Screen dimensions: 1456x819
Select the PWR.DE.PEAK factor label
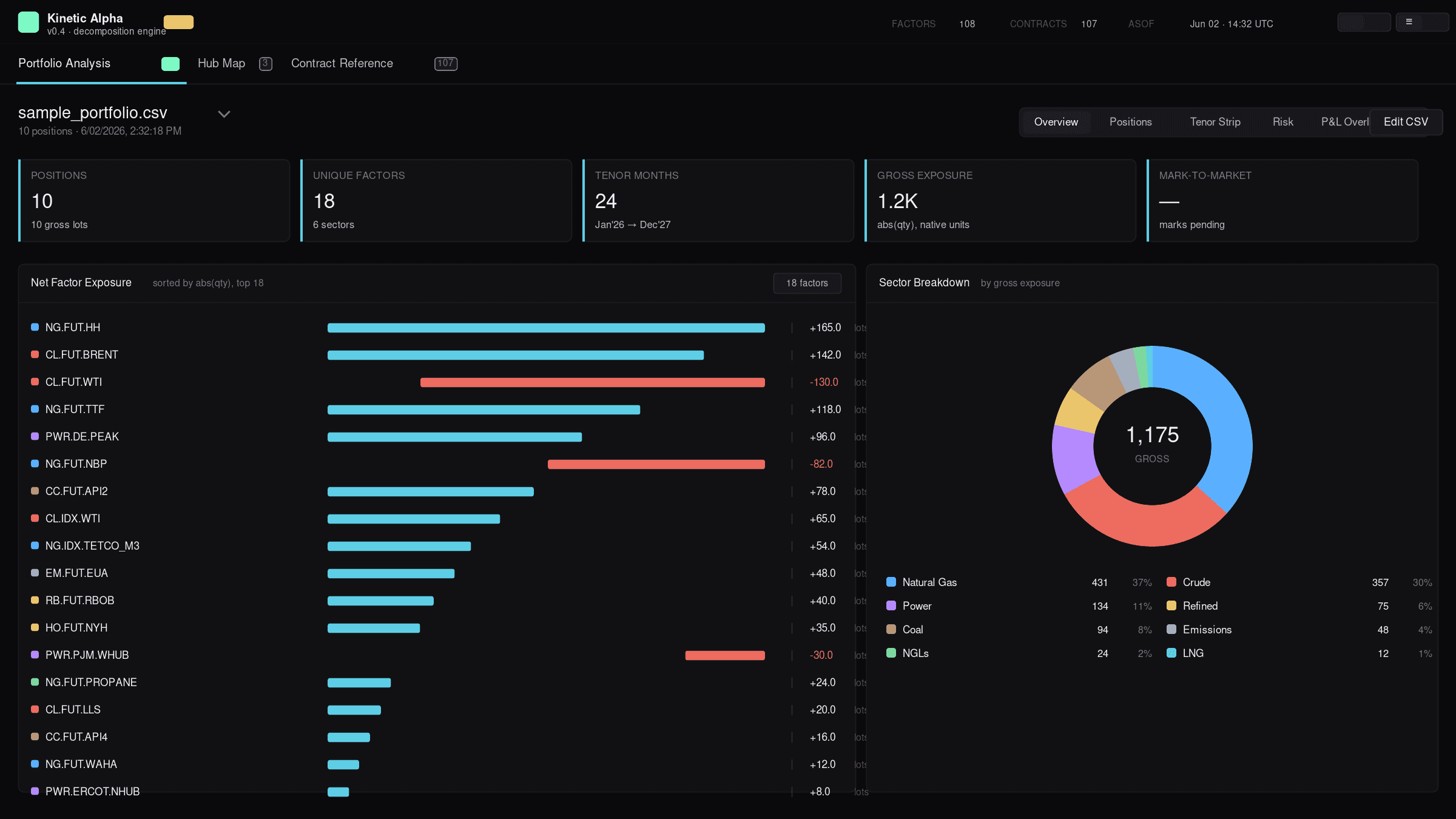click(82, 437)
